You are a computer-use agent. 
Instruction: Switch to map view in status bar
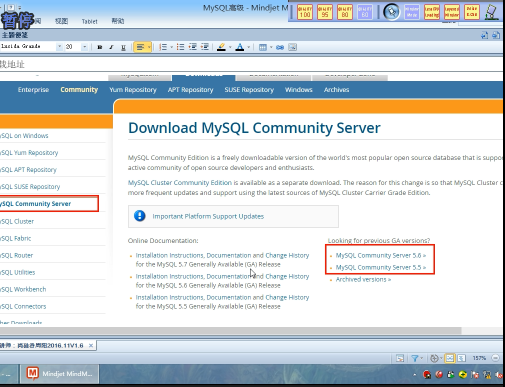[450, 358]
